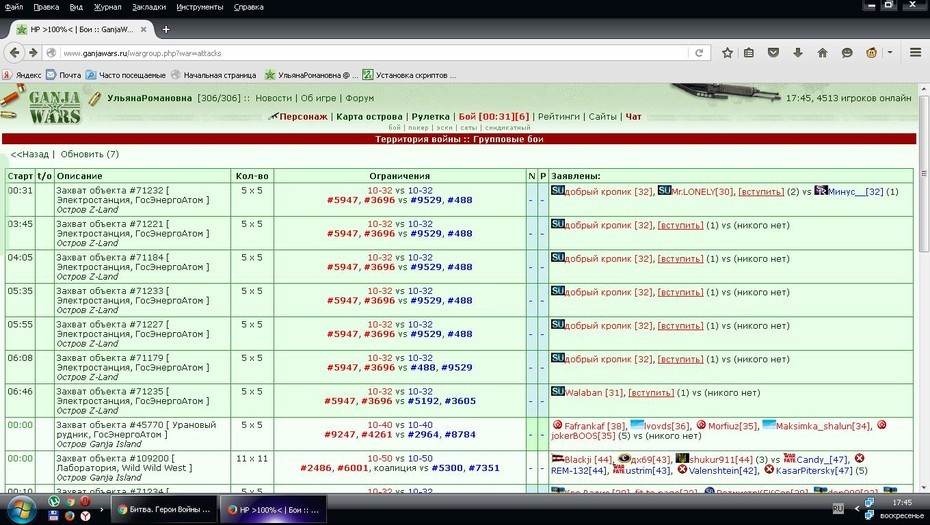
Task: Click the Ganja Wars logo
Action: click(54, 107)
